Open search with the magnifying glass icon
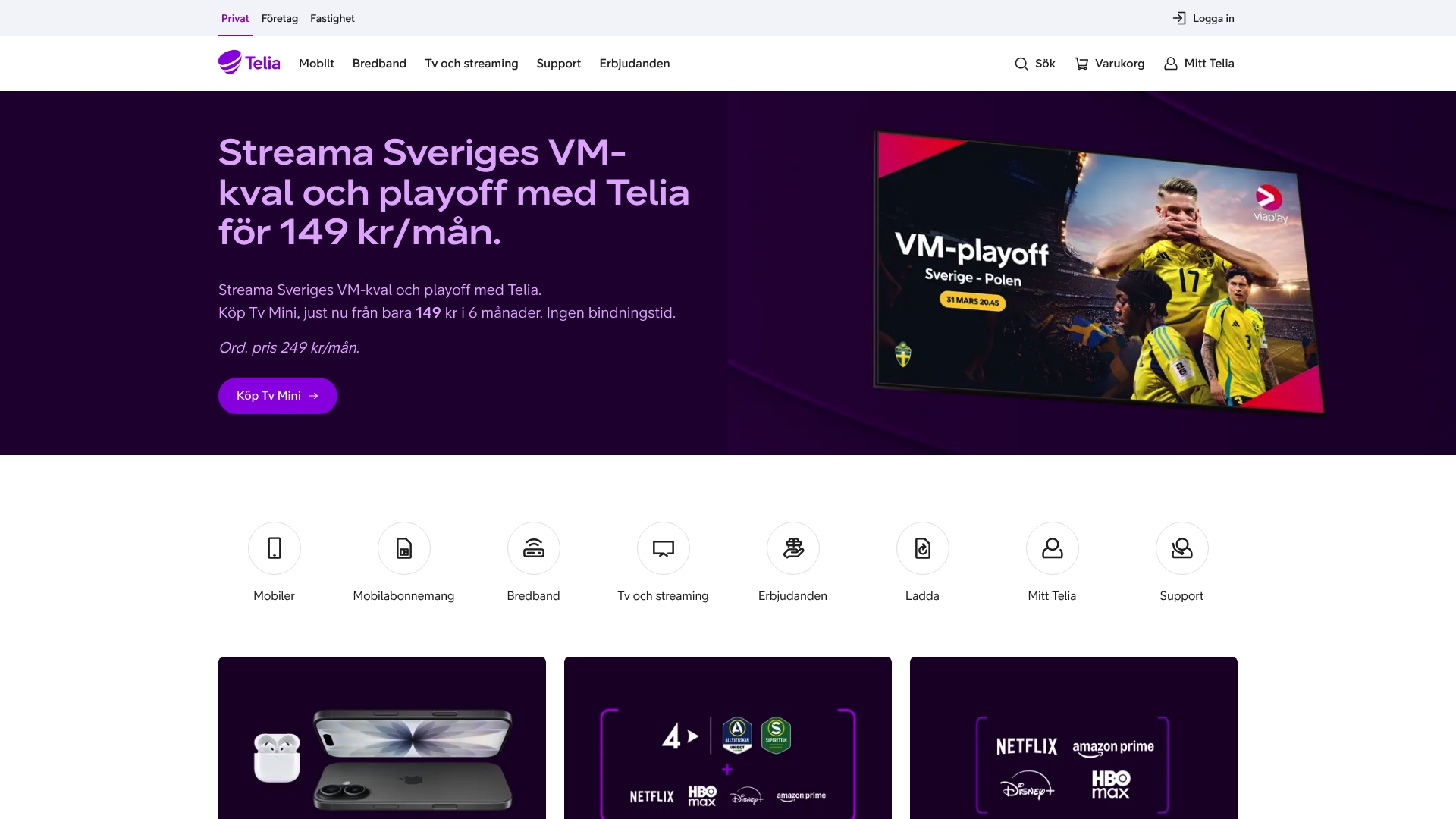The width and height of the screenshot is (1456, 819). pyautogui.click(x=1022, y=64)
